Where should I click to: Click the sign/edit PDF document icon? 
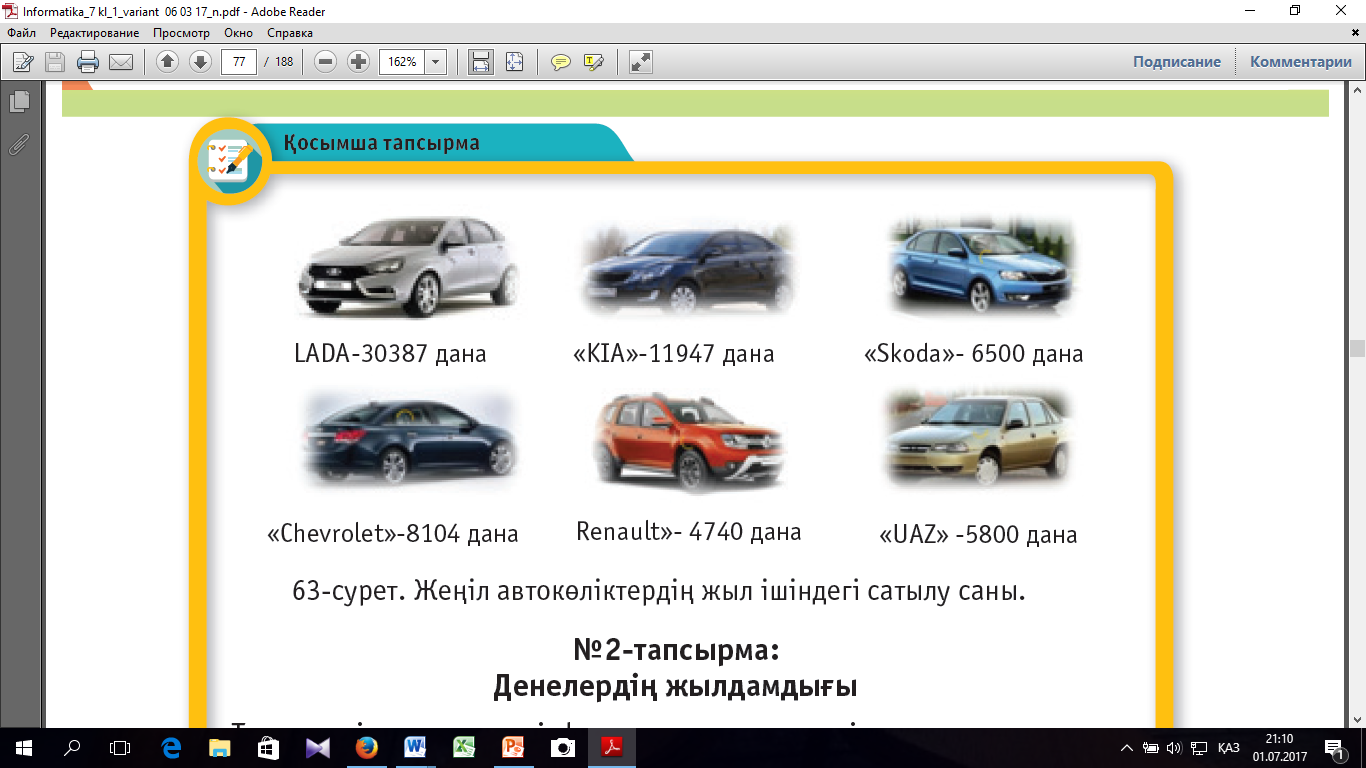pos(22,62)
